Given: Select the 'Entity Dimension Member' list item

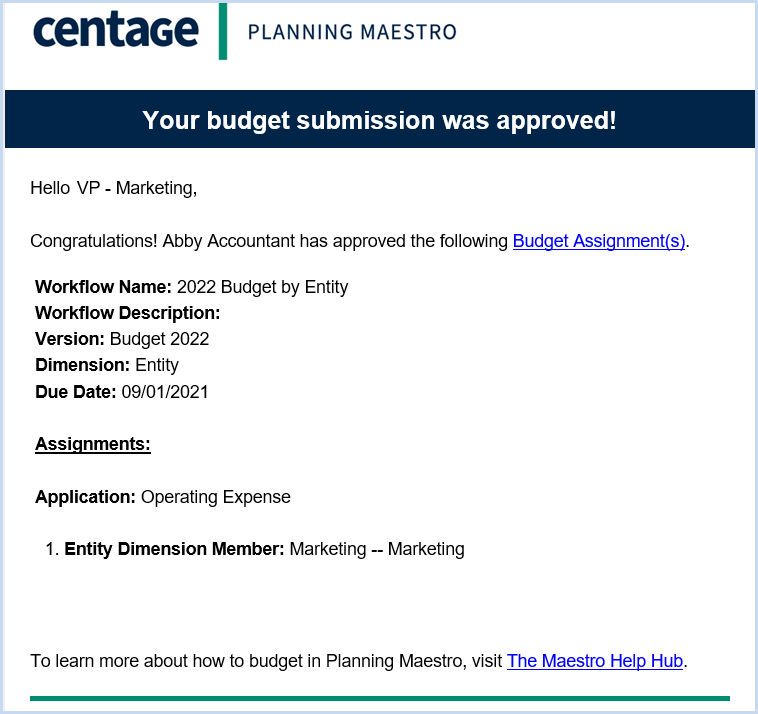Looking at the screenshot, I should 255,549.
